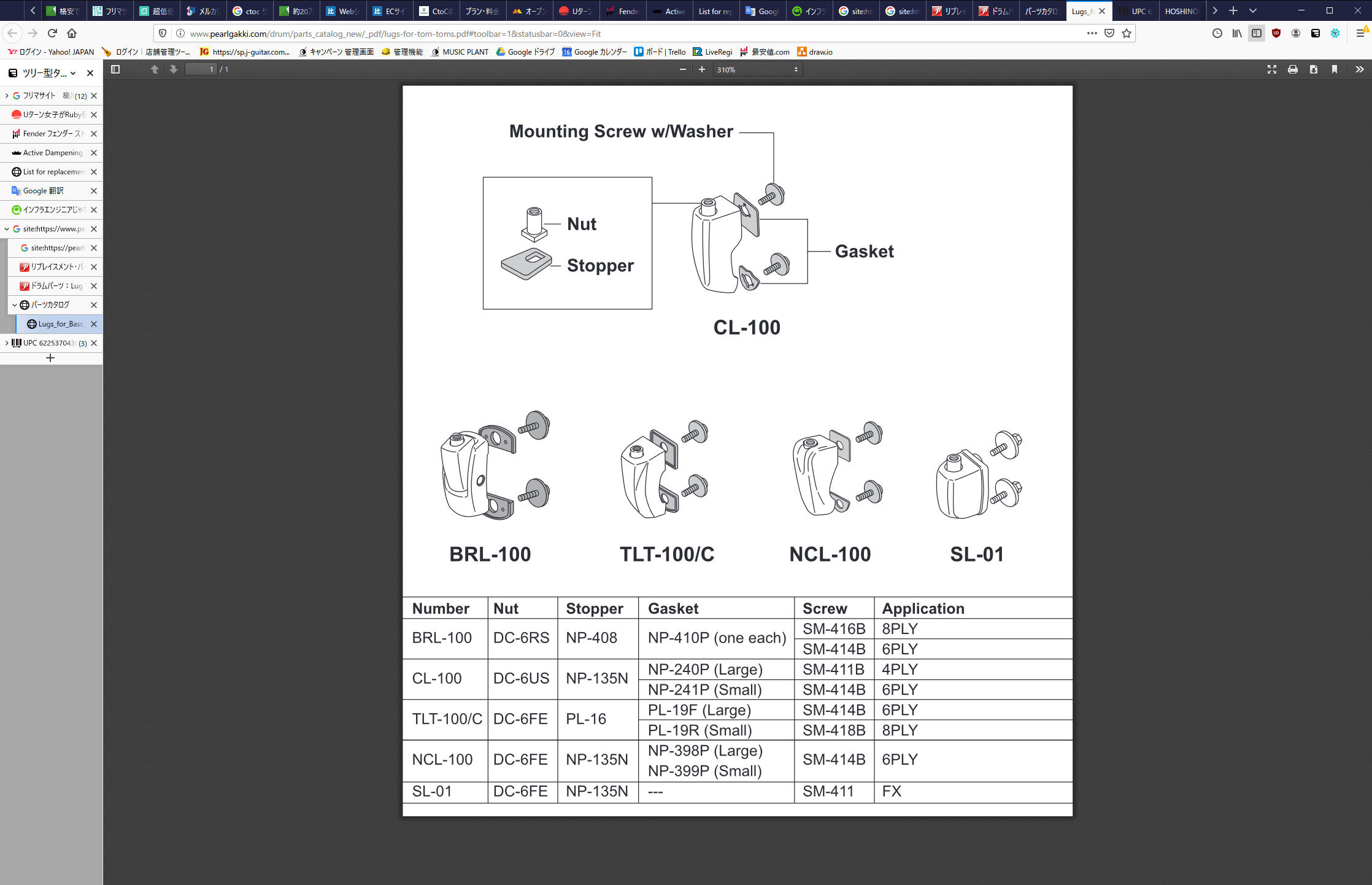Add new tab in sidebar

point(50,358)
